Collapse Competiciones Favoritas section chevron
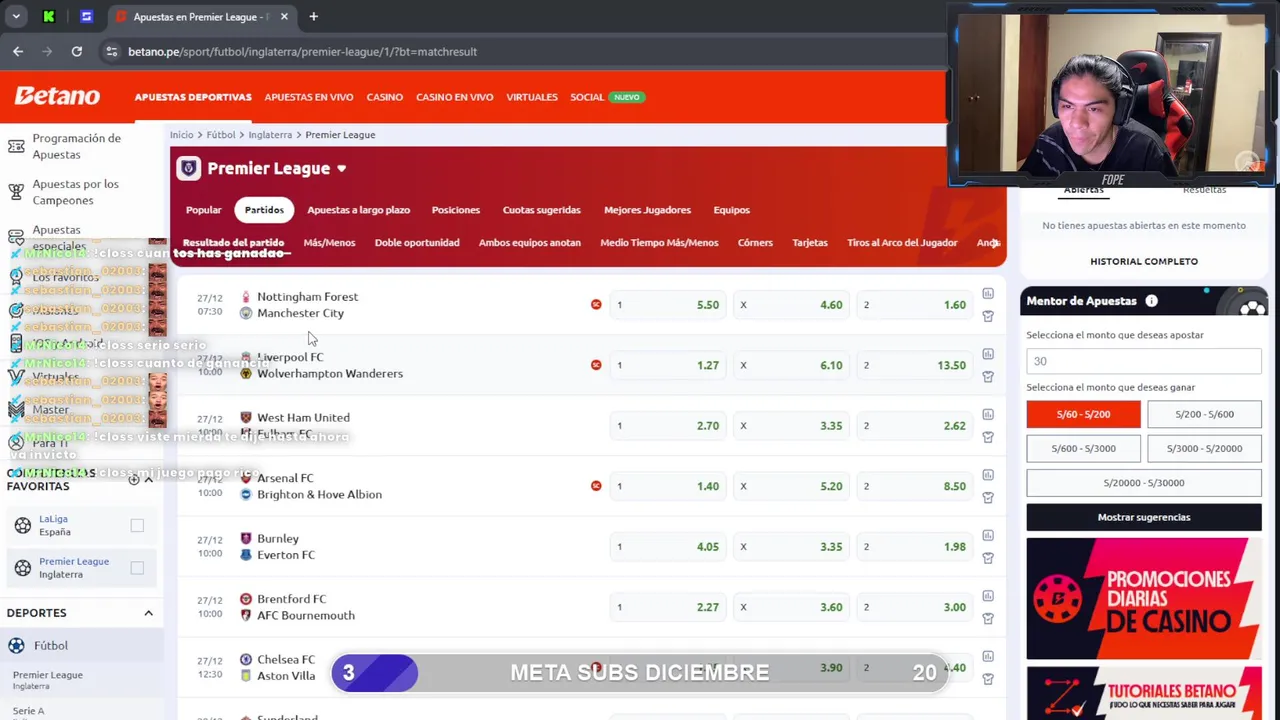 click(x=148, y=479)
